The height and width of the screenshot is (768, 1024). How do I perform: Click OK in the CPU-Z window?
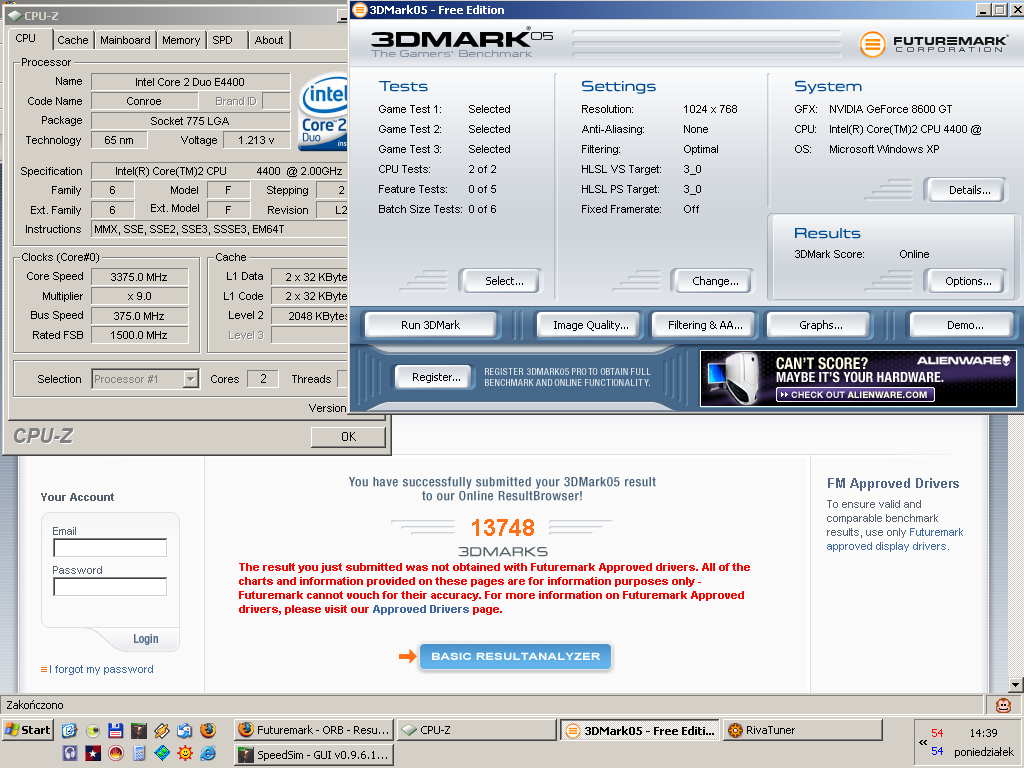[348, 436]
